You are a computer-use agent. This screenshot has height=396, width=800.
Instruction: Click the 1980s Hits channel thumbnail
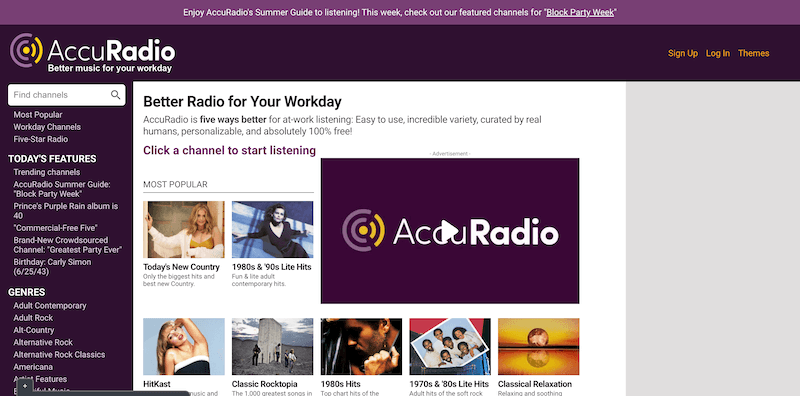[x=361, y=346]
